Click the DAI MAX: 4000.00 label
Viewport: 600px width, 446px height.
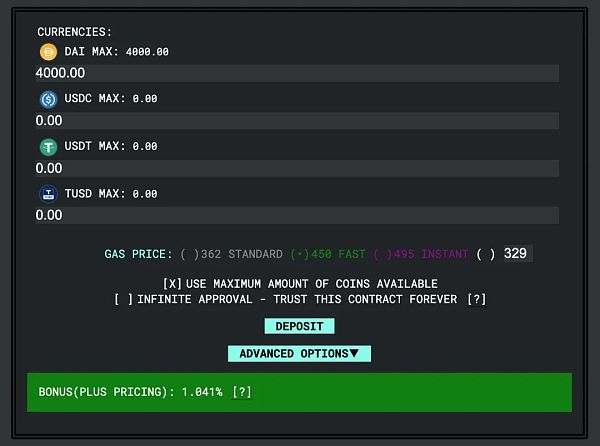(x=117, y=52)
